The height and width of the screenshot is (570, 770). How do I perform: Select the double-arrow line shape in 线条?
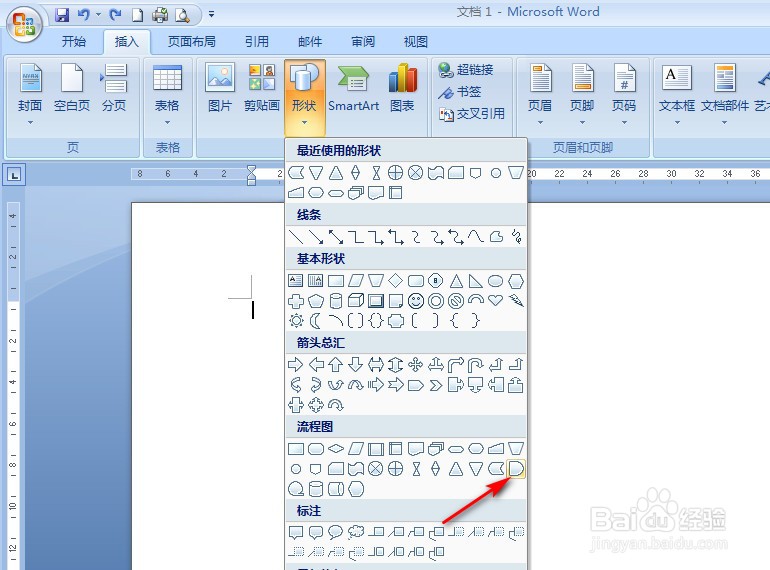coord(336,237)
